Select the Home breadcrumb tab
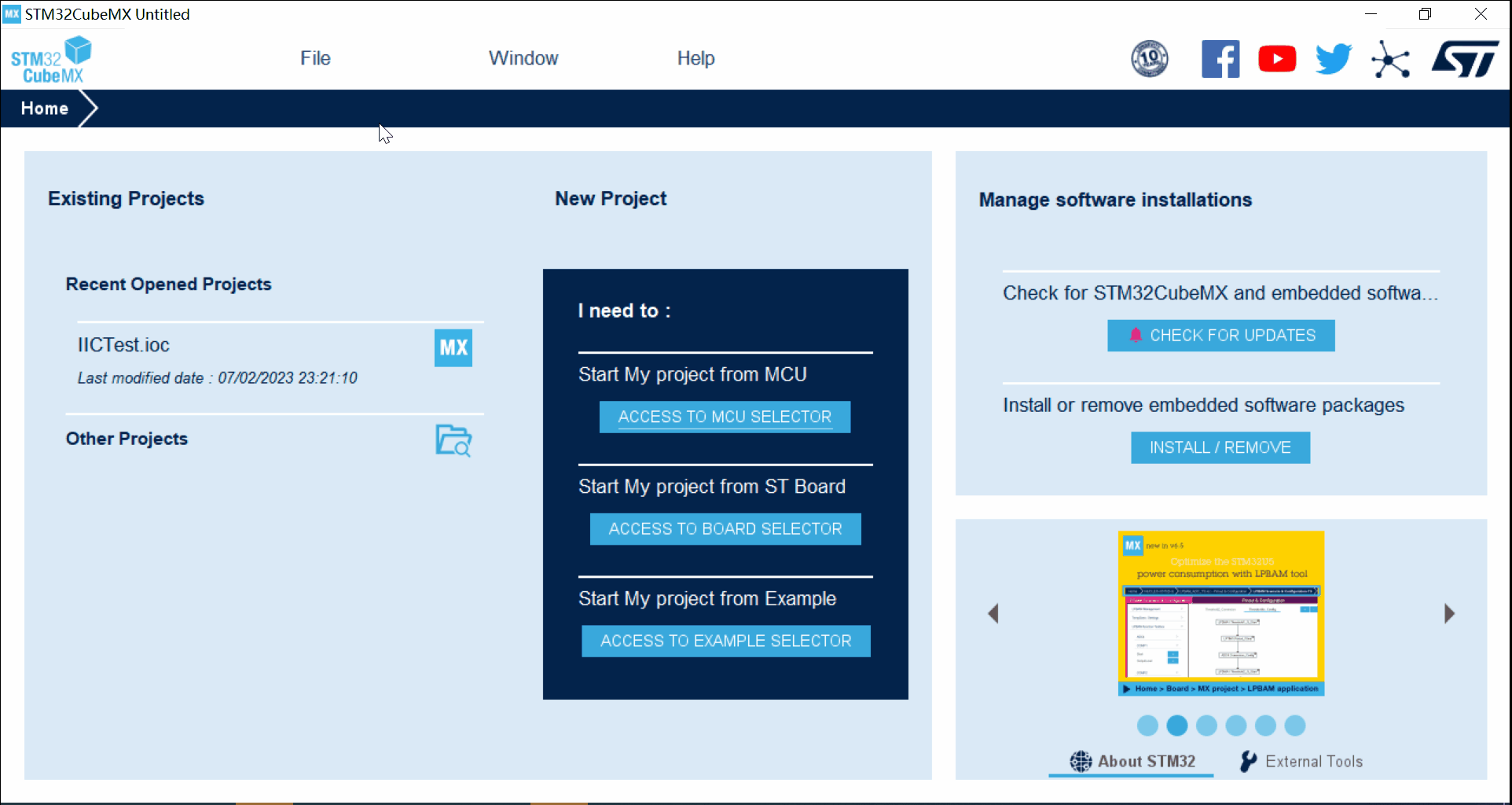 [x=45, y=108]
